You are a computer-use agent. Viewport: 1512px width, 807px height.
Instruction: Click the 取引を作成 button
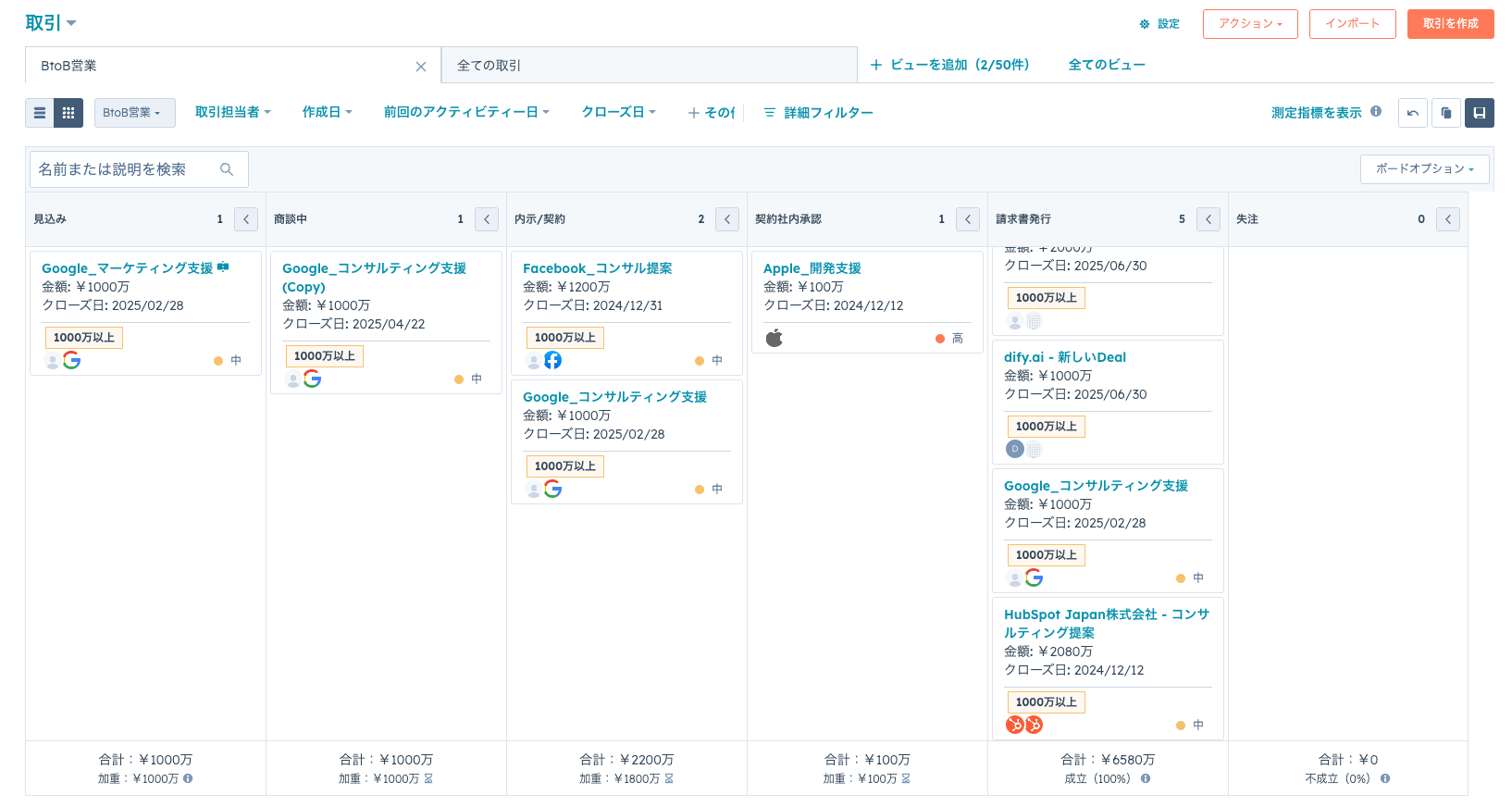point(1450,24)
